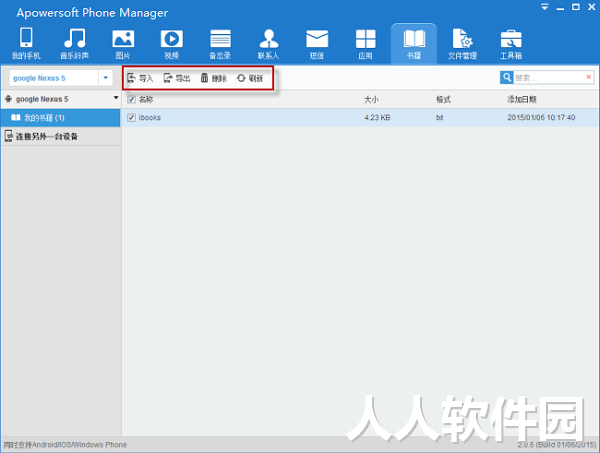The height and width of the screenshot is (453, 600).
Task: Click the Delete (删除) trash button
Action: [x=214, y=78]
